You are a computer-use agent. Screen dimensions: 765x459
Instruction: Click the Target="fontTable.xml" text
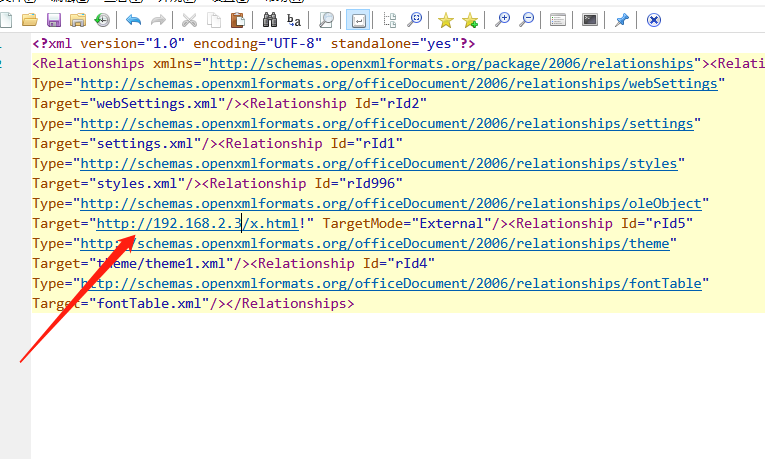[x=121, y=303]
